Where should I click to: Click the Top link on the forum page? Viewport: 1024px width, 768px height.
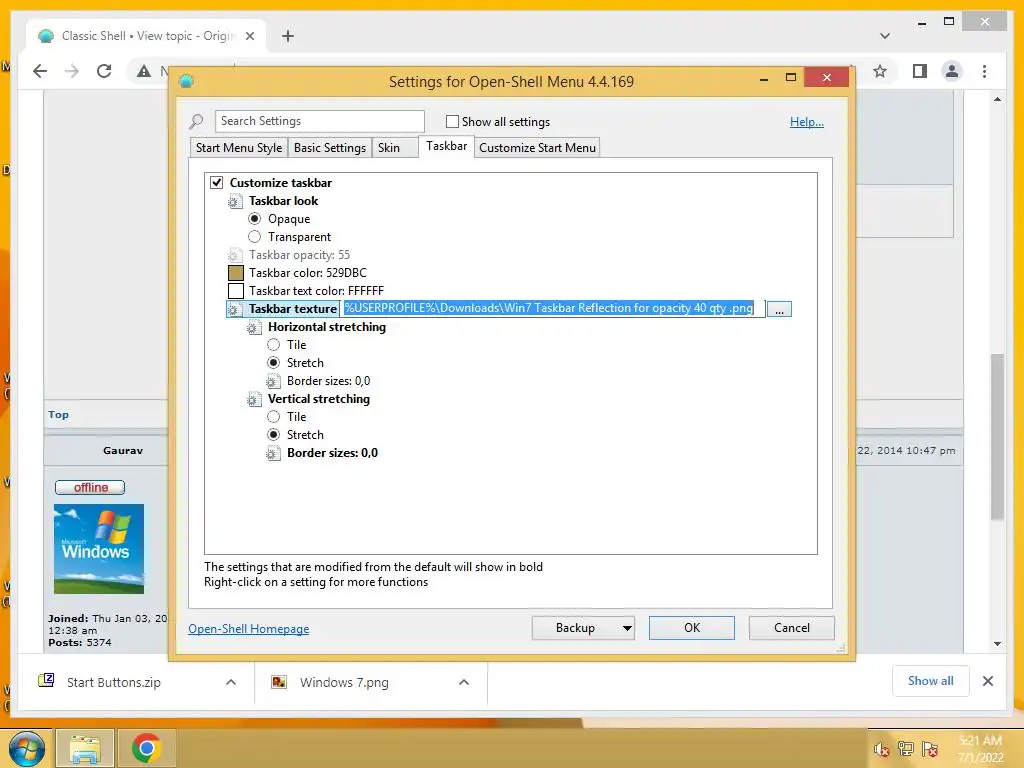click(x=58, y=415)
